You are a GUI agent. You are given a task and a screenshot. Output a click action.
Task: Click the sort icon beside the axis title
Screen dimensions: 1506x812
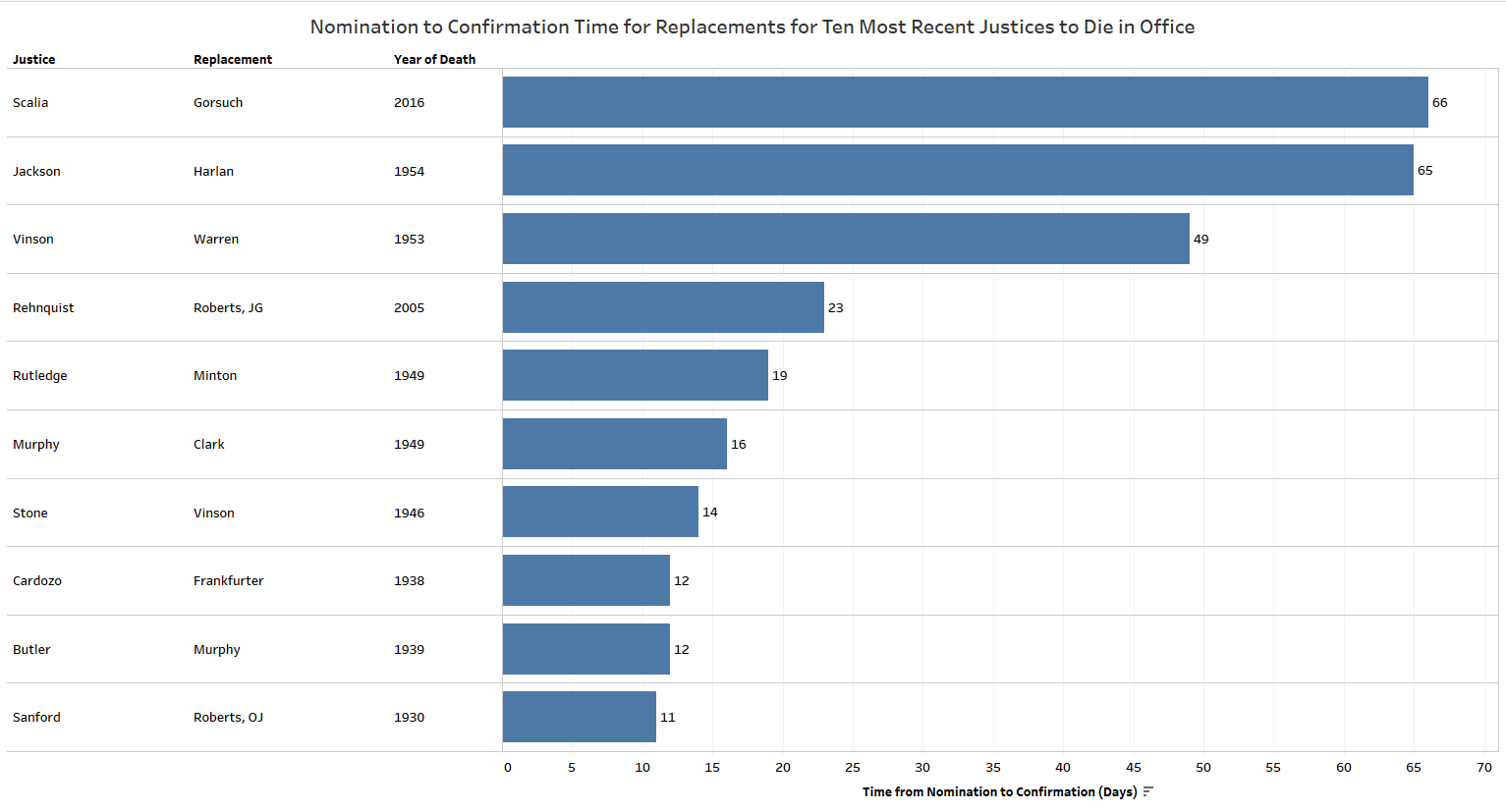pos(1148,791)
